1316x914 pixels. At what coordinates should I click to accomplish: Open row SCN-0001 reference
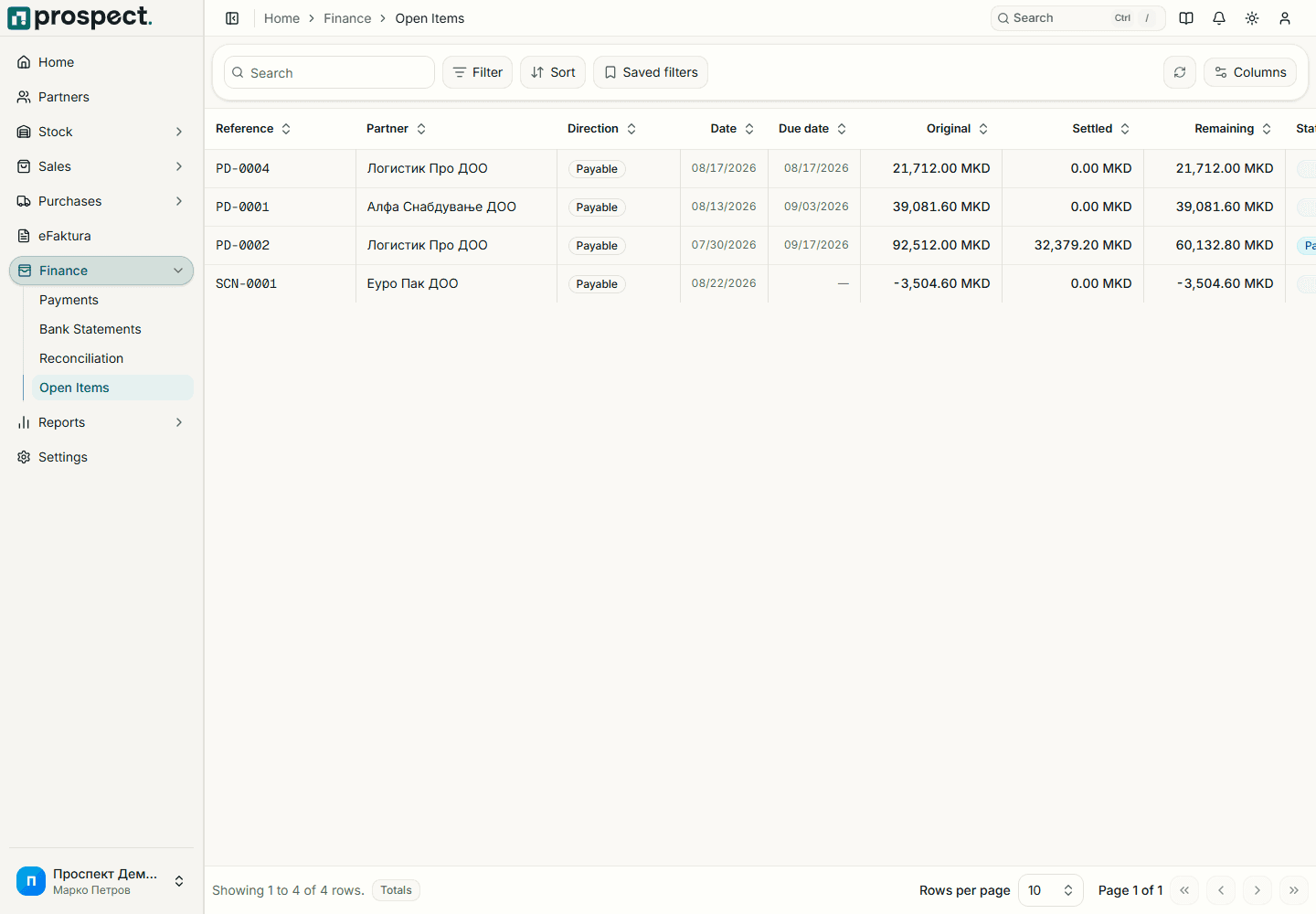[x=247, y=283]
